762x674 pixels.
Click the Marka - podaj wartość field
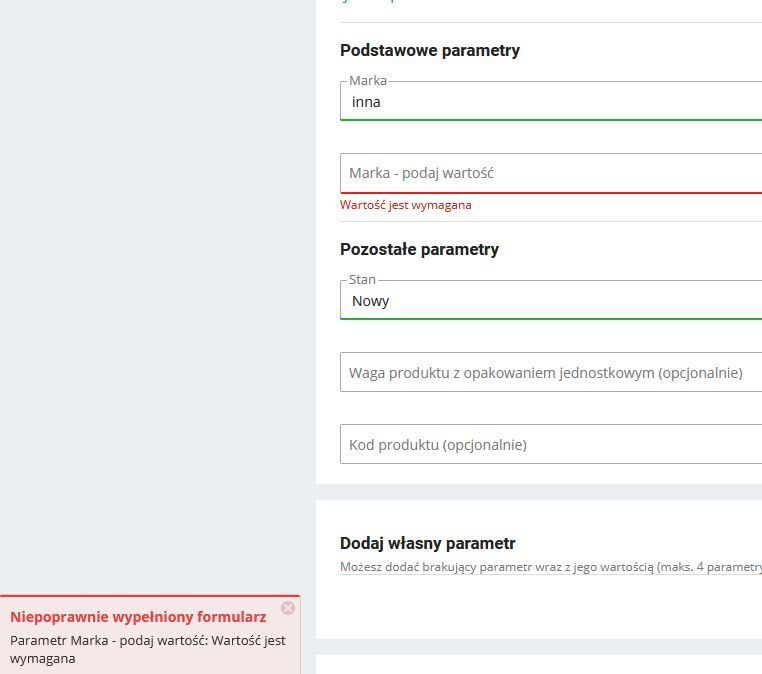tap(550, 173)
